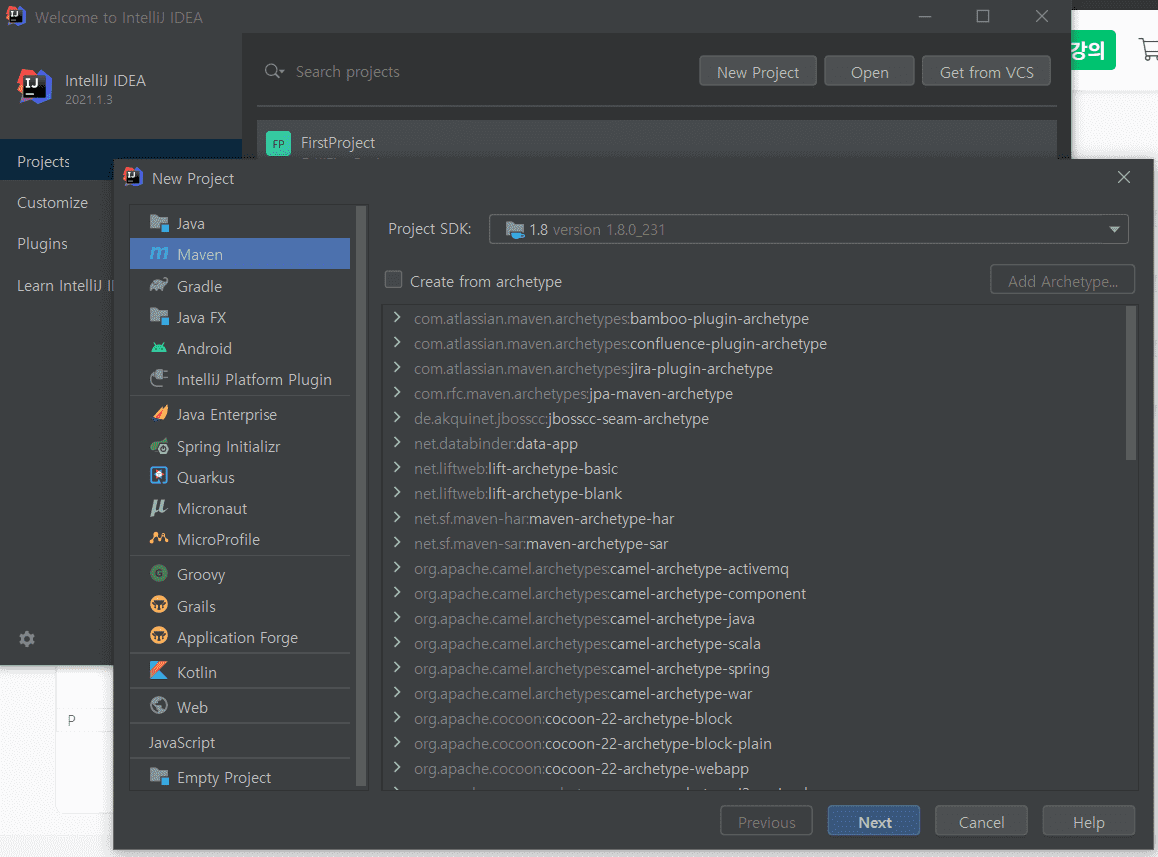Click the Android robot icon
The height and width of the screenshot is (857, 1158).
point(159,347)
